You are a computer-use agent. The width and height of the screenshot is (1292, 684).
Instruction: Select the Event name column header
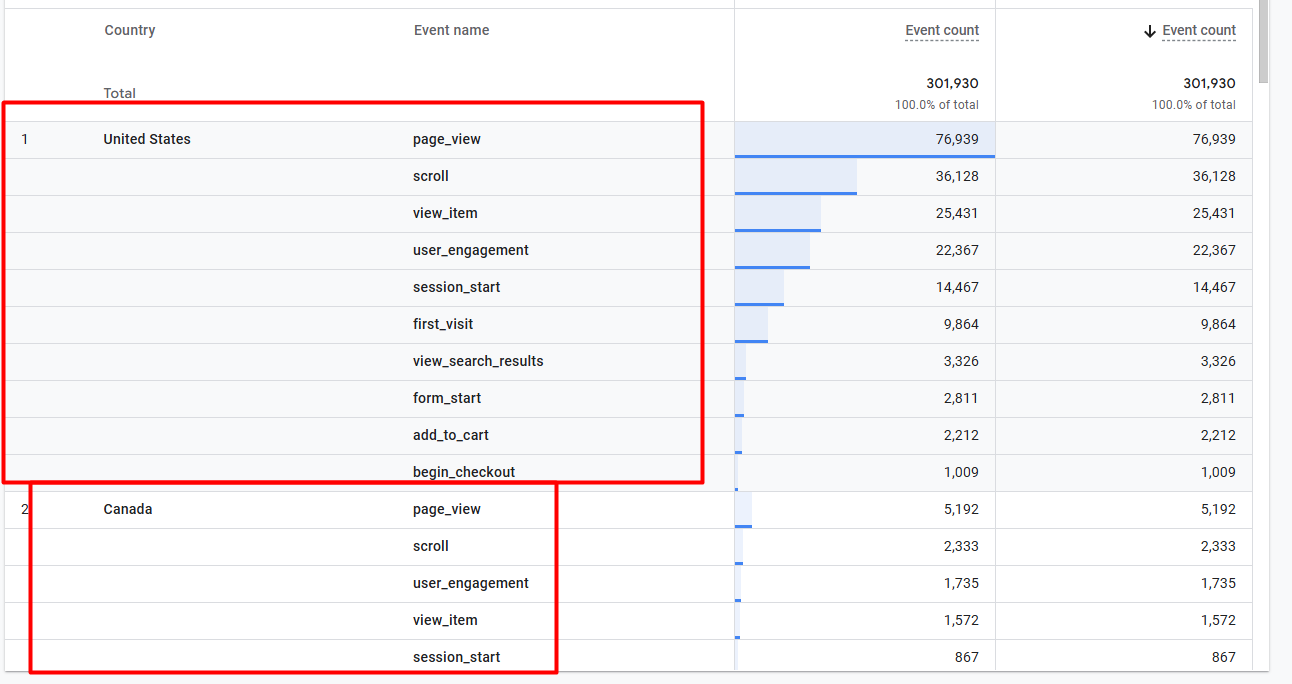(x=452, y=30)
